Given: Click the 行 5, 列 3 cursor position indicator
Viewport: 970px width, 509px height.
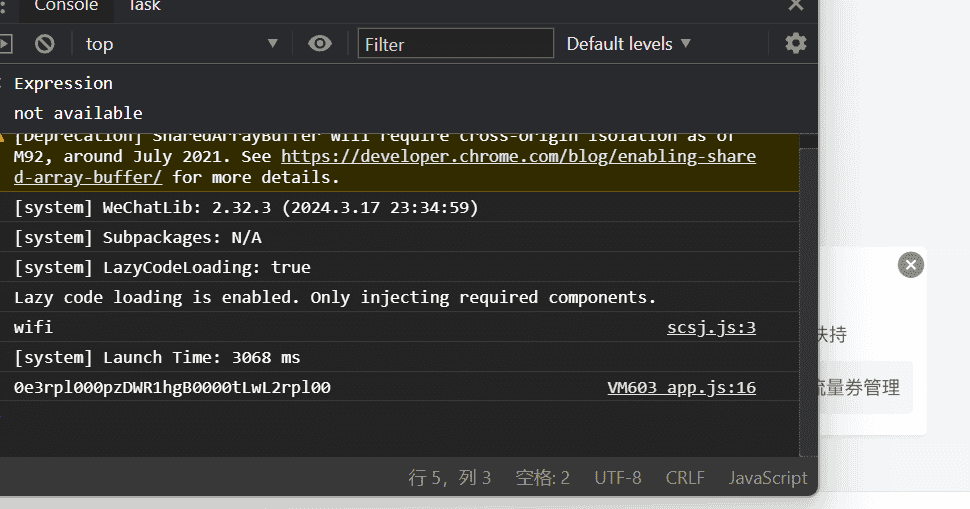Looking at the screenshot, I should point(449,477).
